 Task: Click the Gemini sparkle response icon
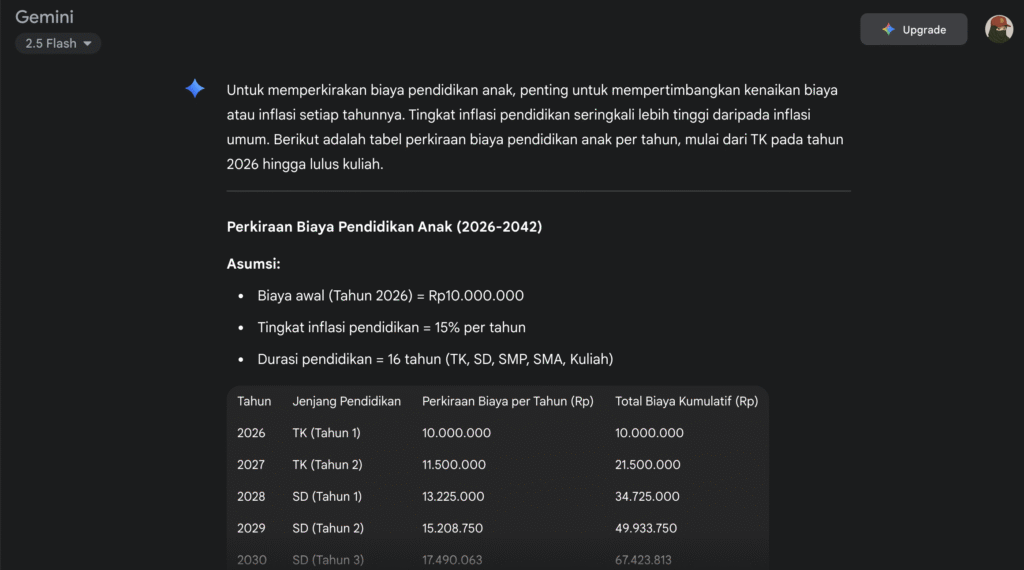(x=195, y=88)
